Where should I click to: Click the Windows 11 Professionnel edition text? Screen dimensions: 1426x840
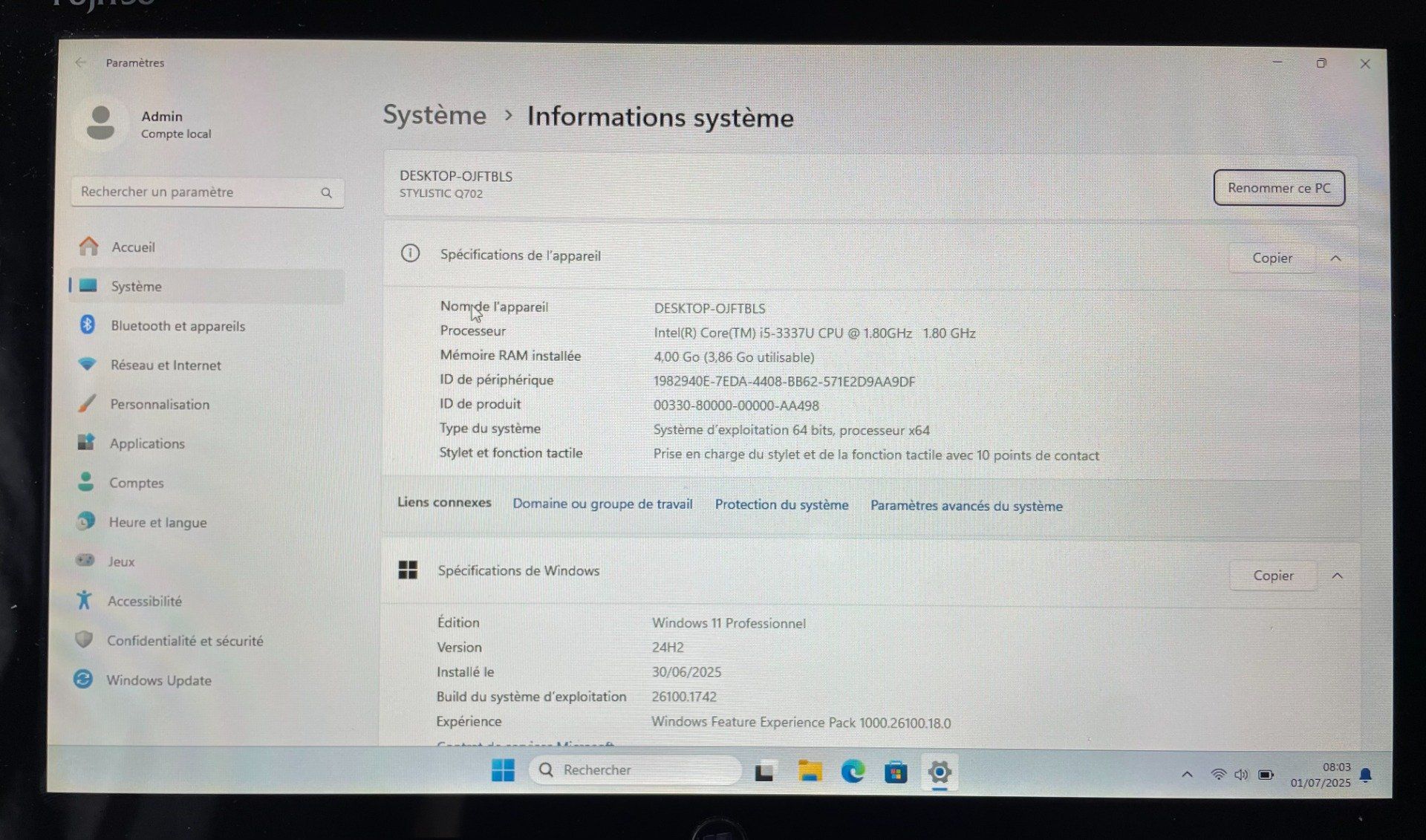point(729,623)
